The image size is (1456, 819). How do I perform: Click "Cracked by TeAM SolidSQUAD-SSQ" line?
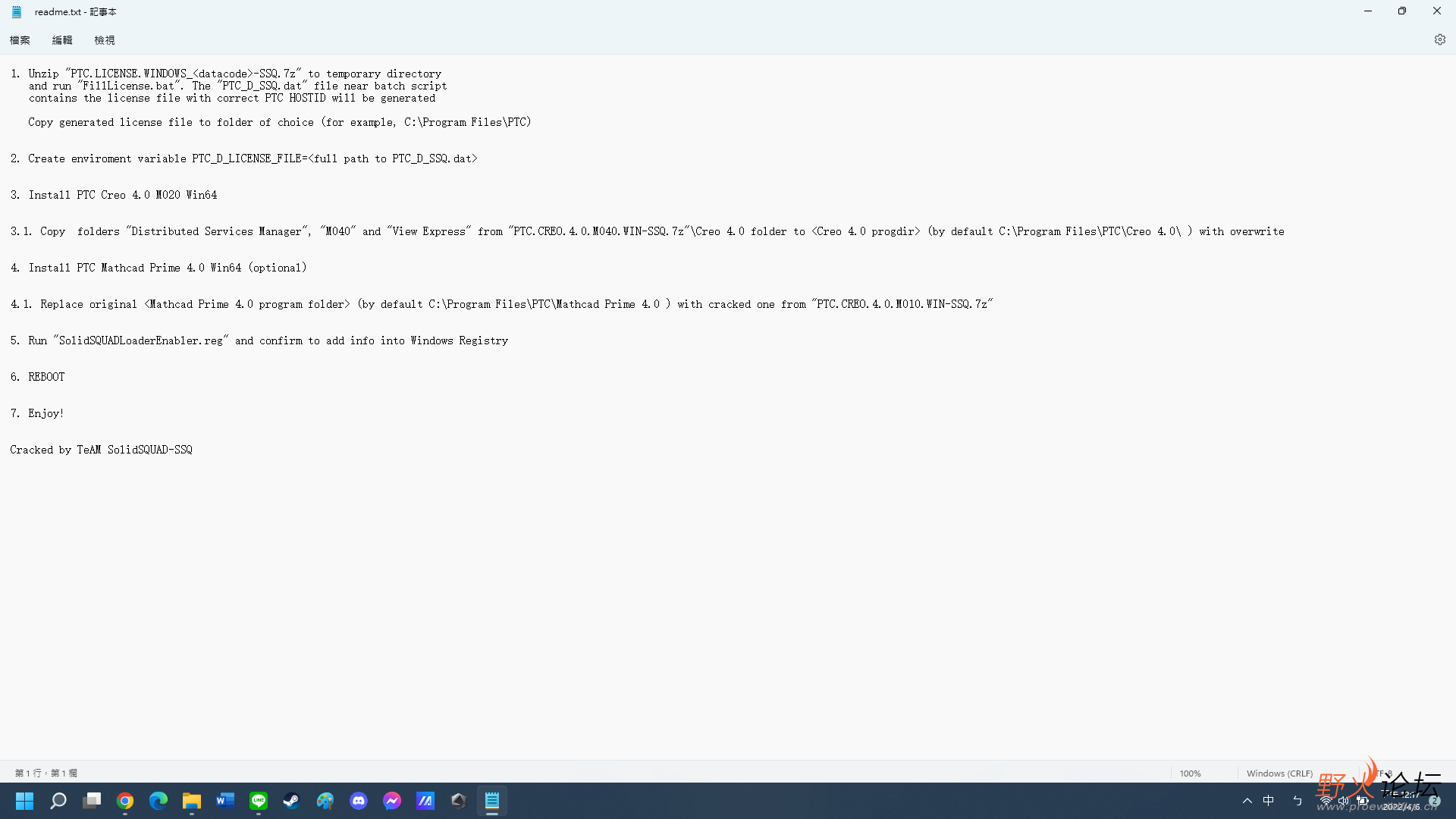(x=101, y=450)
